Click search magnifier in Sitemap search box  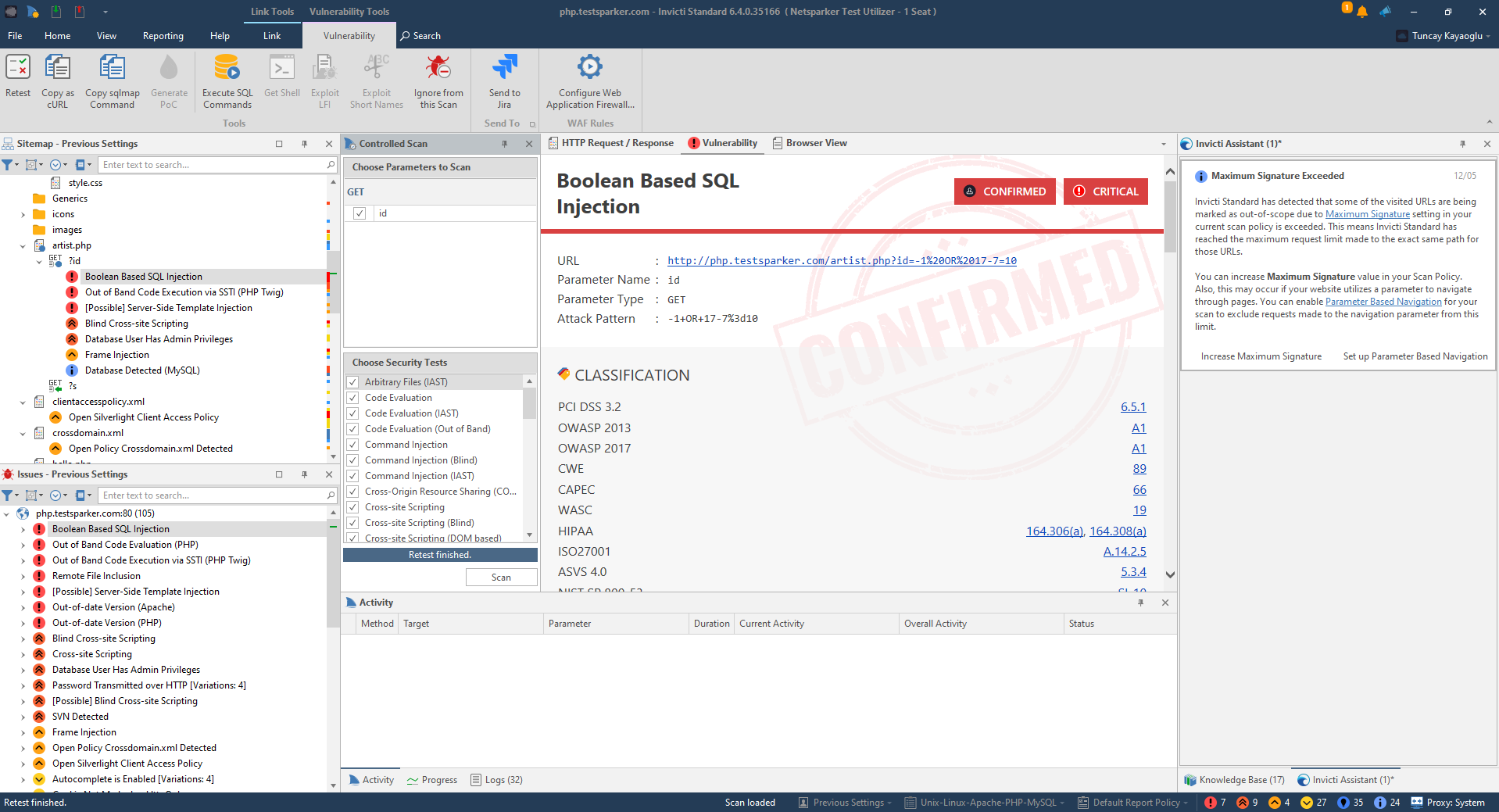(x=331, y=165)
